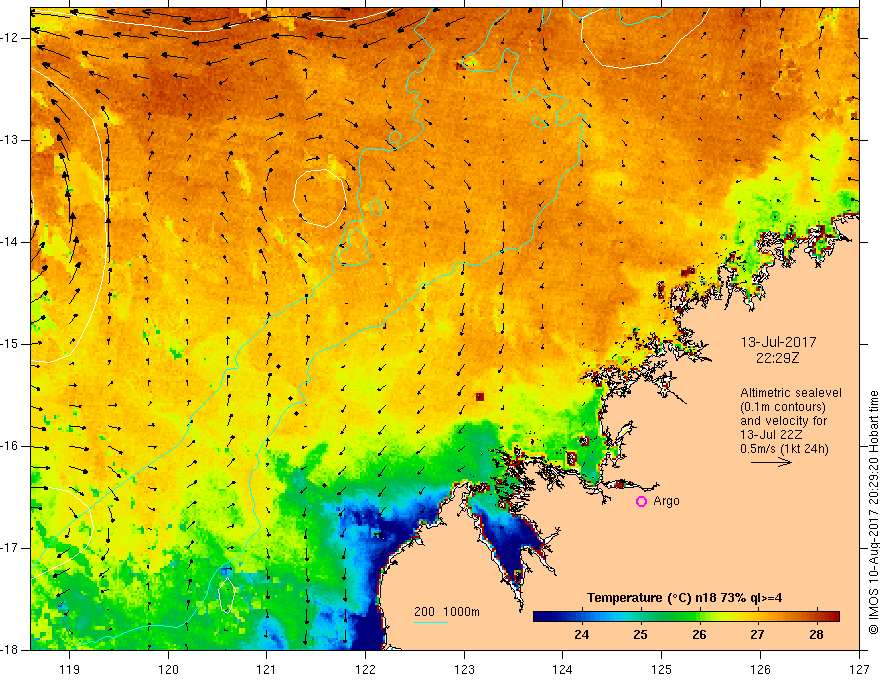The width and height of the screenshot is (880, 680).
Task: Click the 22:29Z time text
Action: click(777, 357)
